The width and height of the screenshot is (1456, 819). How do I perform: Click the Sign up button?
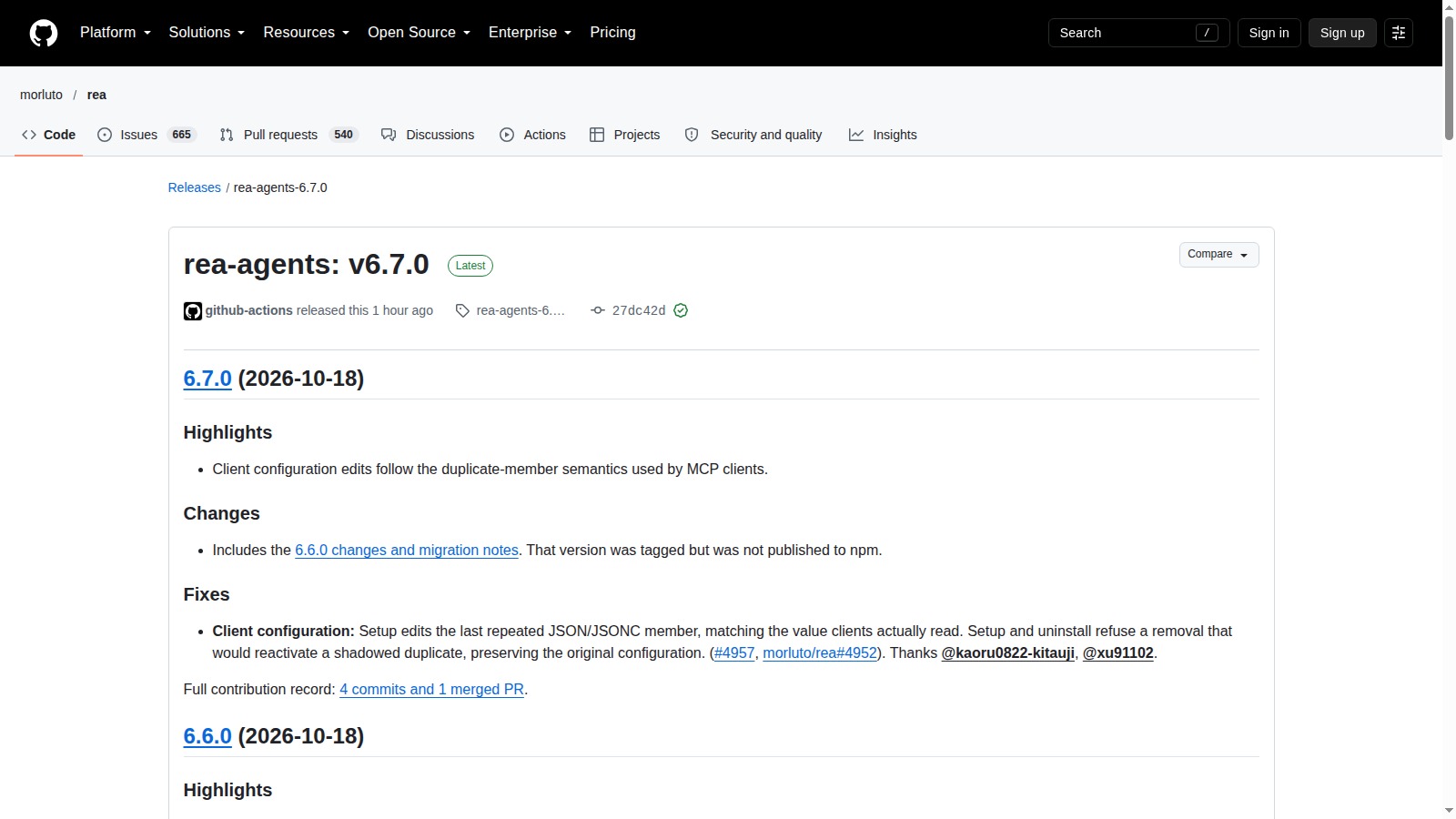pos(1342,33)
